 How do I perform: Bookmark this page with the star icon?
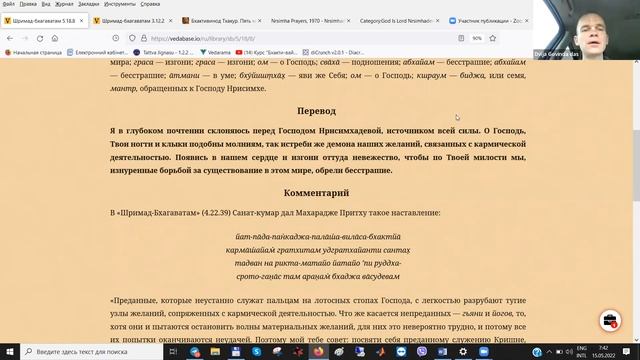pos(493,38)
